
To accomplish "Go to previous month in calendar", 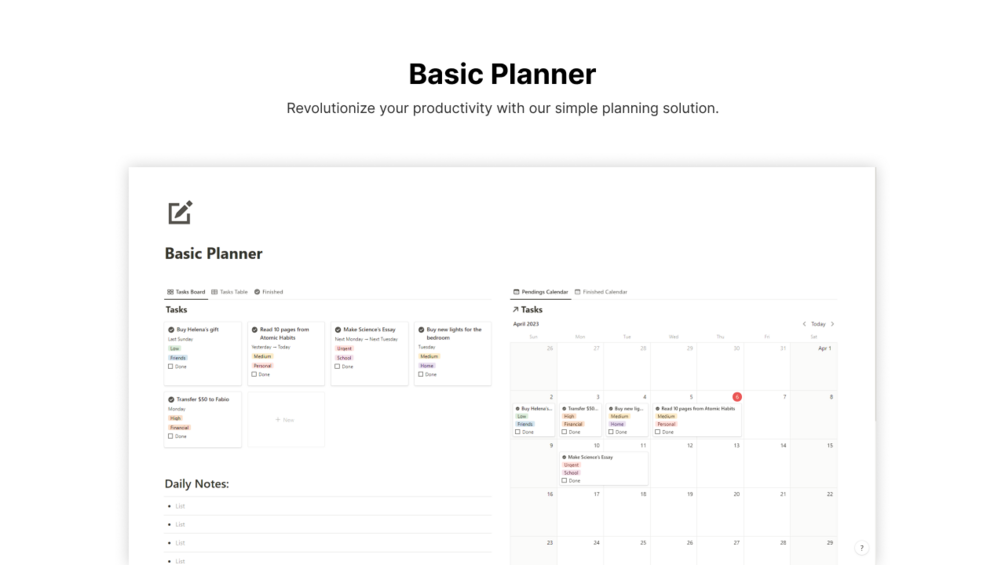I will tap(804, 324).
